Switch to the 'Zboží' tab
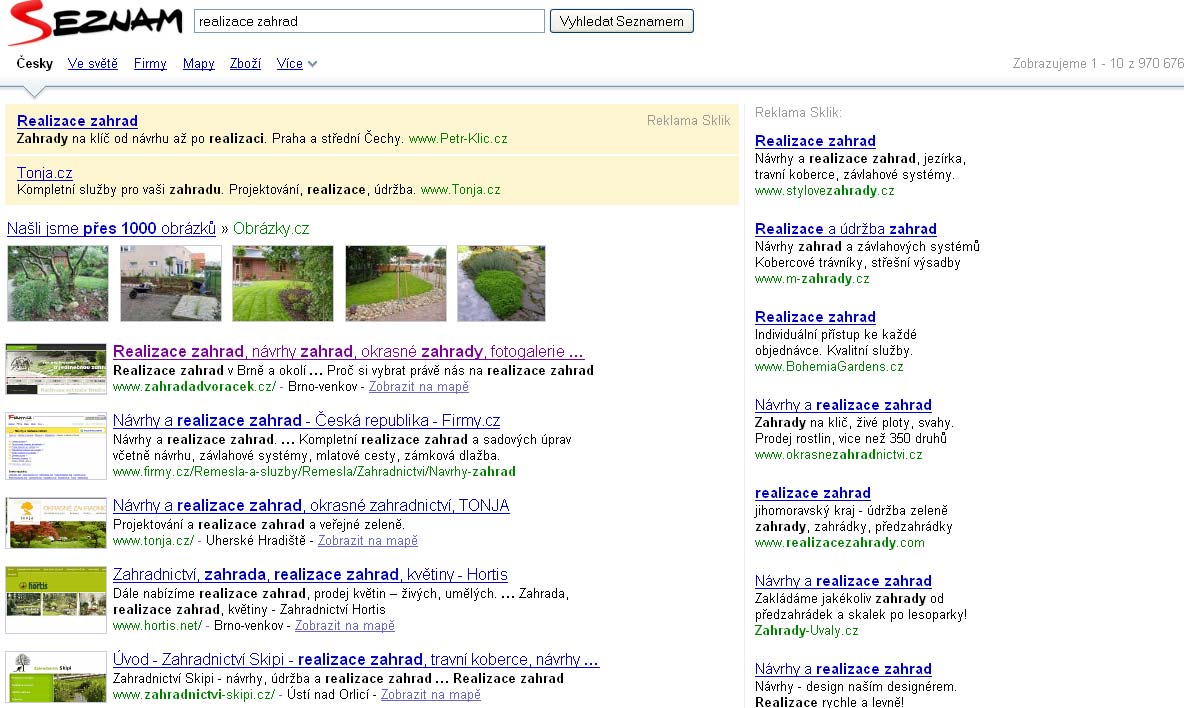Viewport: 1184px width, 708px height. [245, 63]
